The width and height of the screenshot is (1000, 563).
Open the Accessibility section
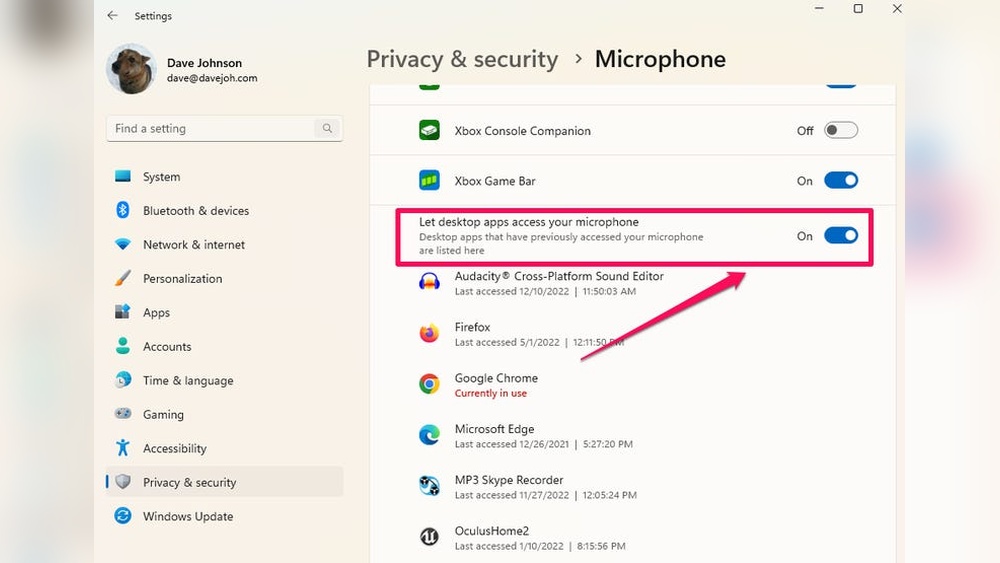[x=224, y=448]
